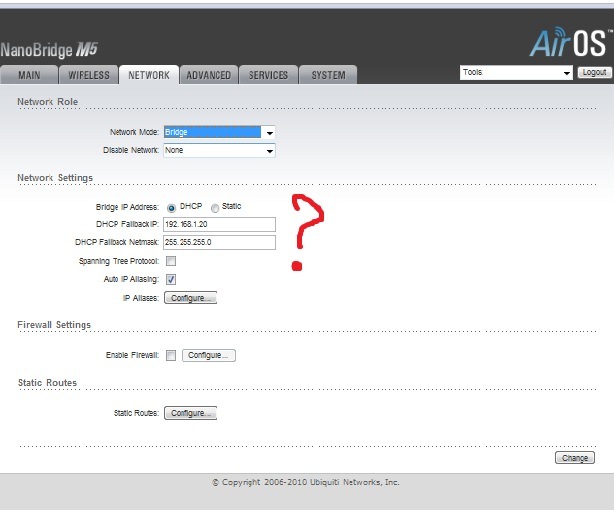Screen dimensions: 614x510
Task: Enable Spanning Tree Protocol checkbox
Action: [171, 261]
